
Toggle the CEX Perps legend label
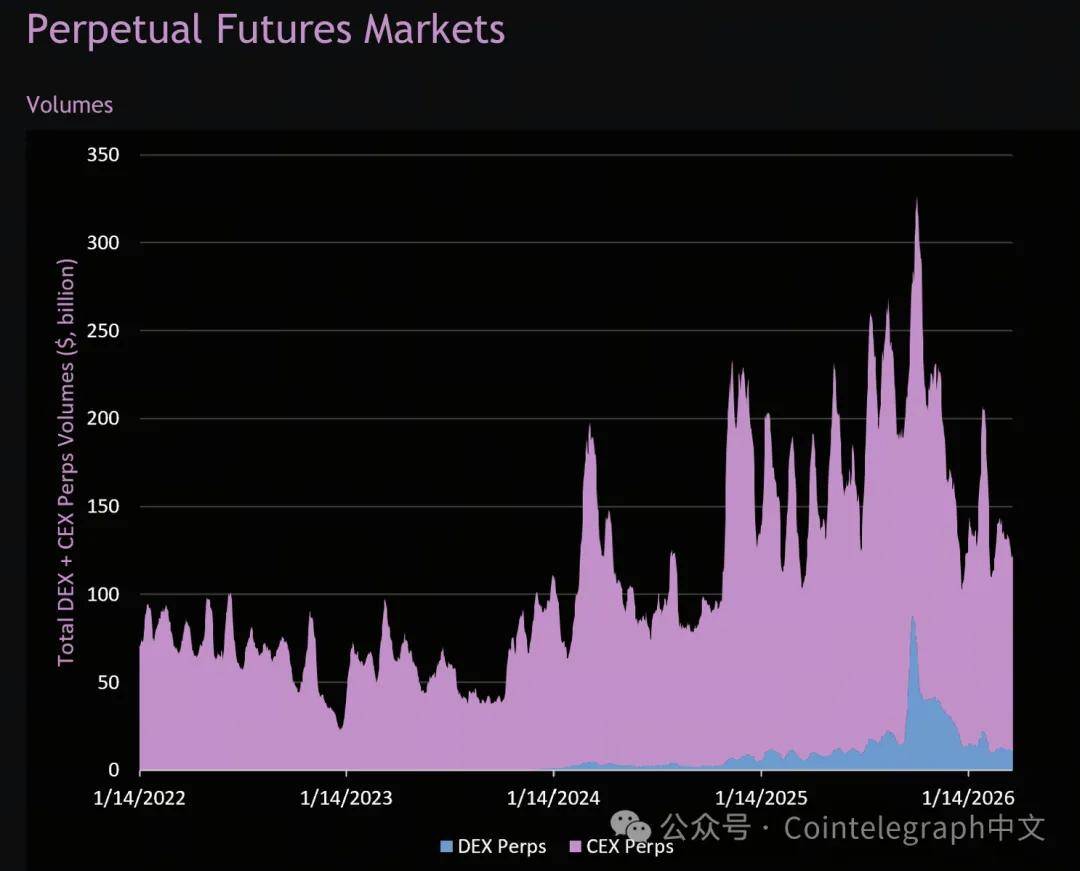pos(629,847)
